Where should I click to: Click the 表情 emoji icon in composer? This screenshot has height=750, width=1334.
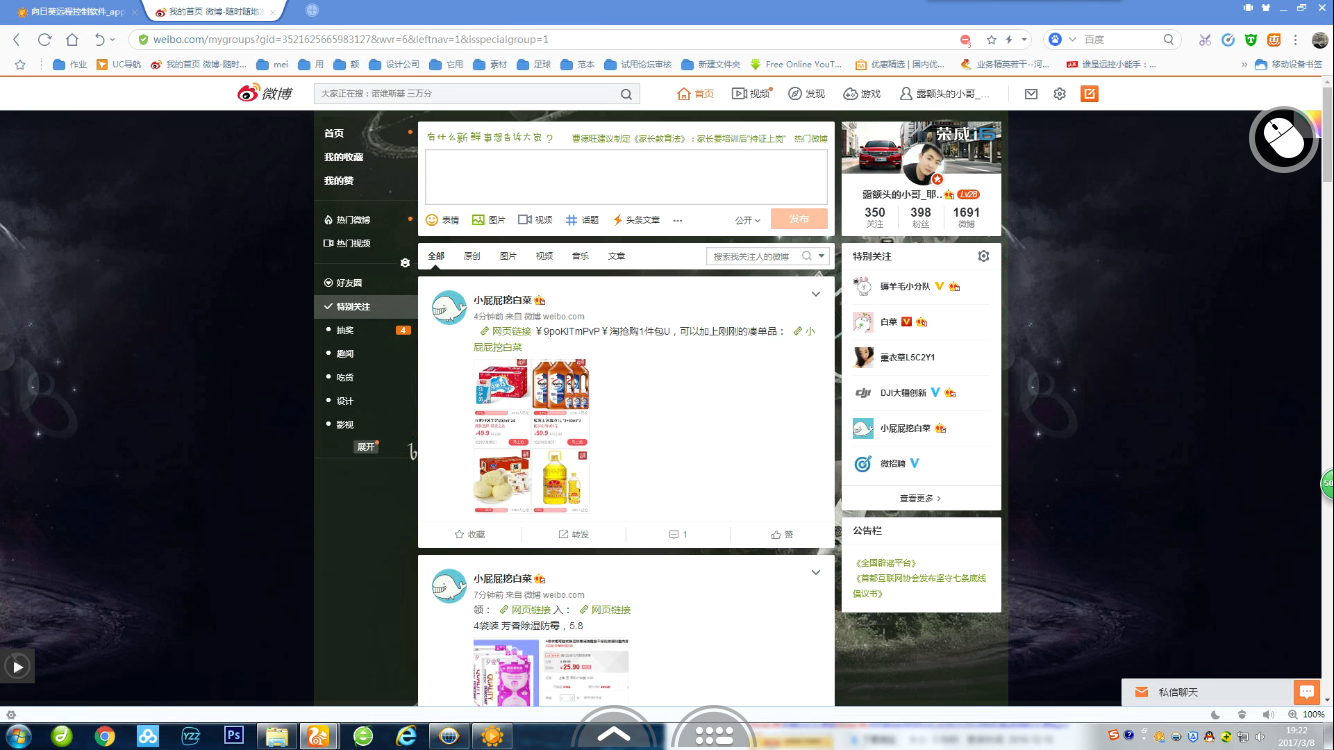click(432, 220)
